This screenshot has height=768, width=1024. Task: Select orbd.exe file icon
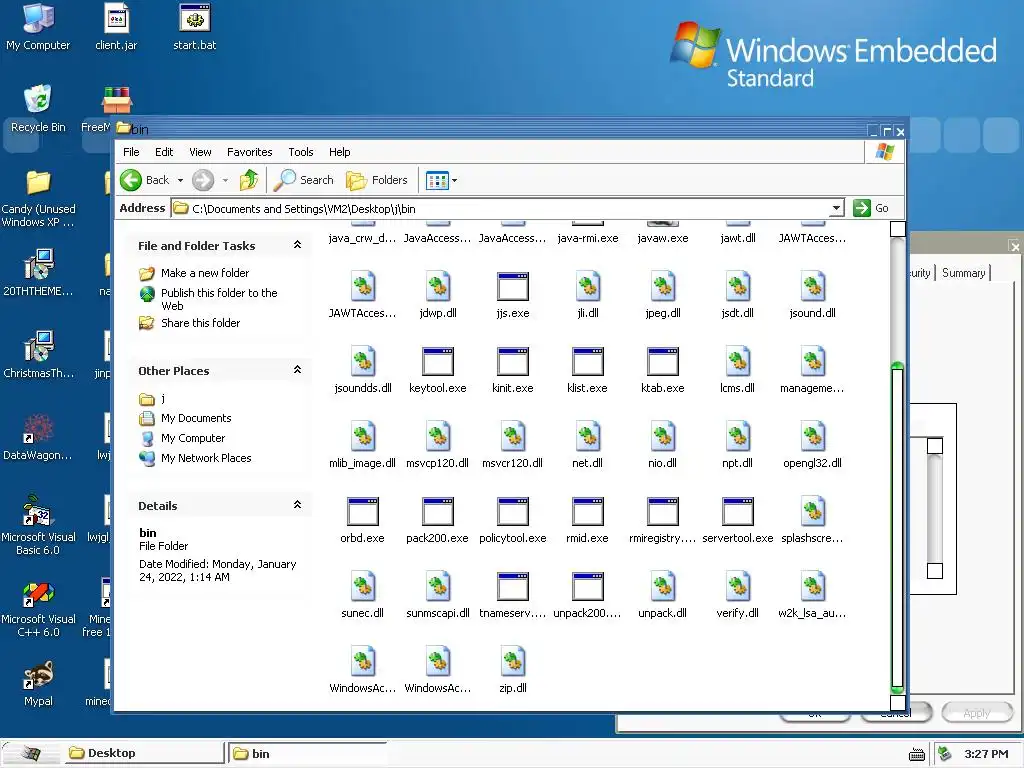362,511
